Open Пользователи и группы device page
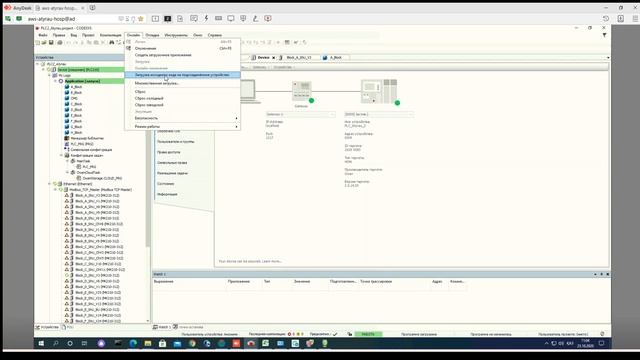The image size is (640, 360). pyautogui.click(x=176, y=142)
